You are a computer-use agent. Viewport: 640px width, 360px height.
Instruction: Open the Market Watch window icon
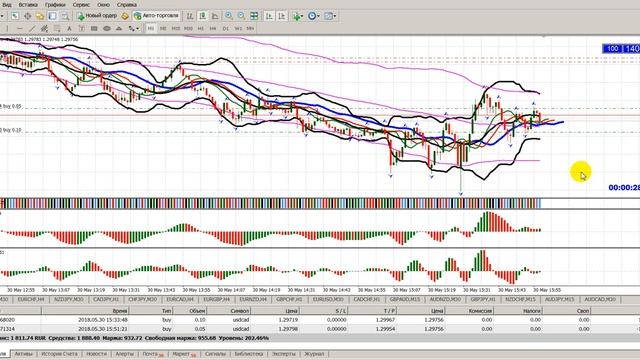click(x=15, y=16)
